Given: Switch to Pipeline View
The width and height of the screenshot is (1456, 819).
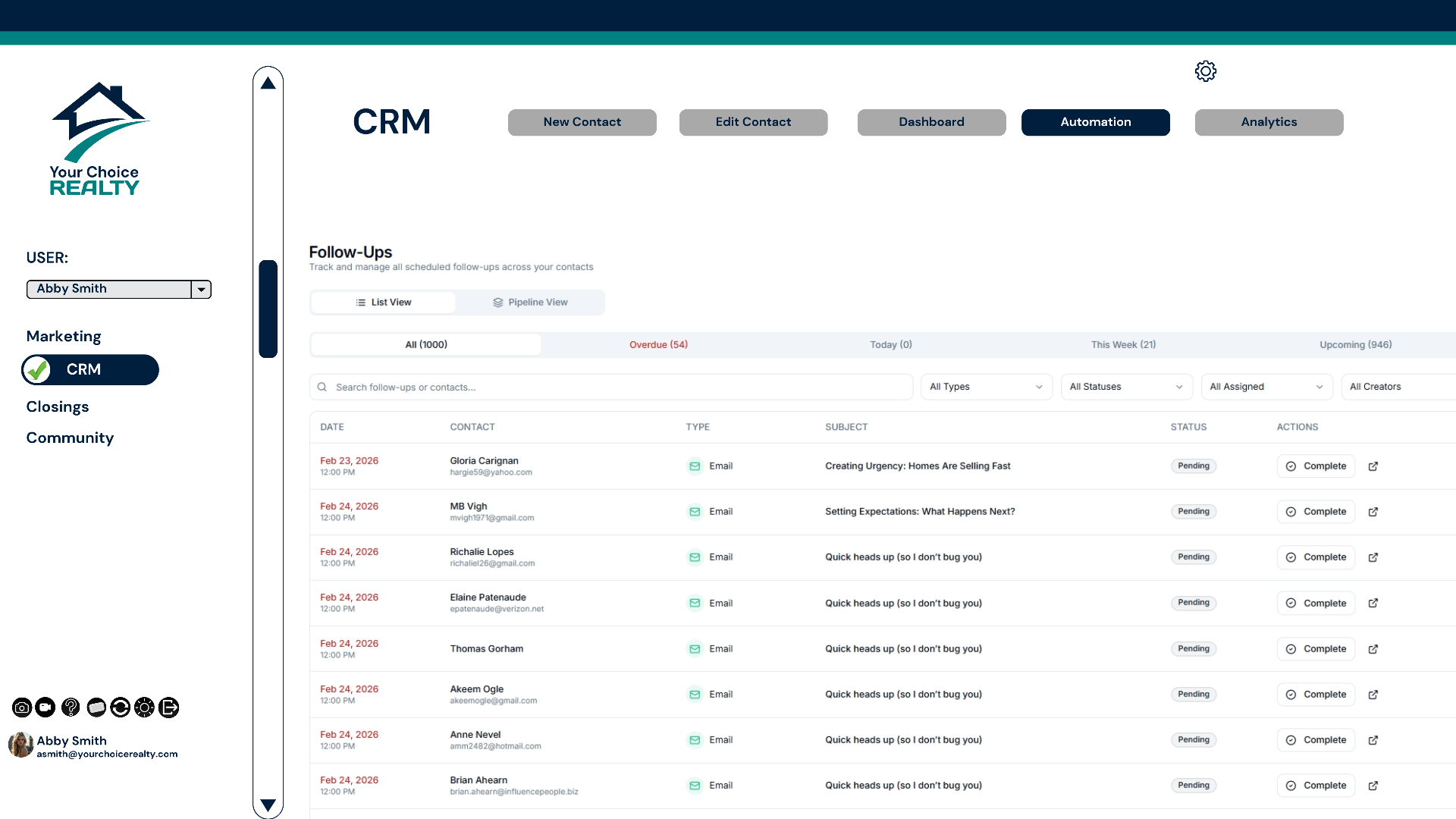Looking at the screenshot, I should click(530, 303).
